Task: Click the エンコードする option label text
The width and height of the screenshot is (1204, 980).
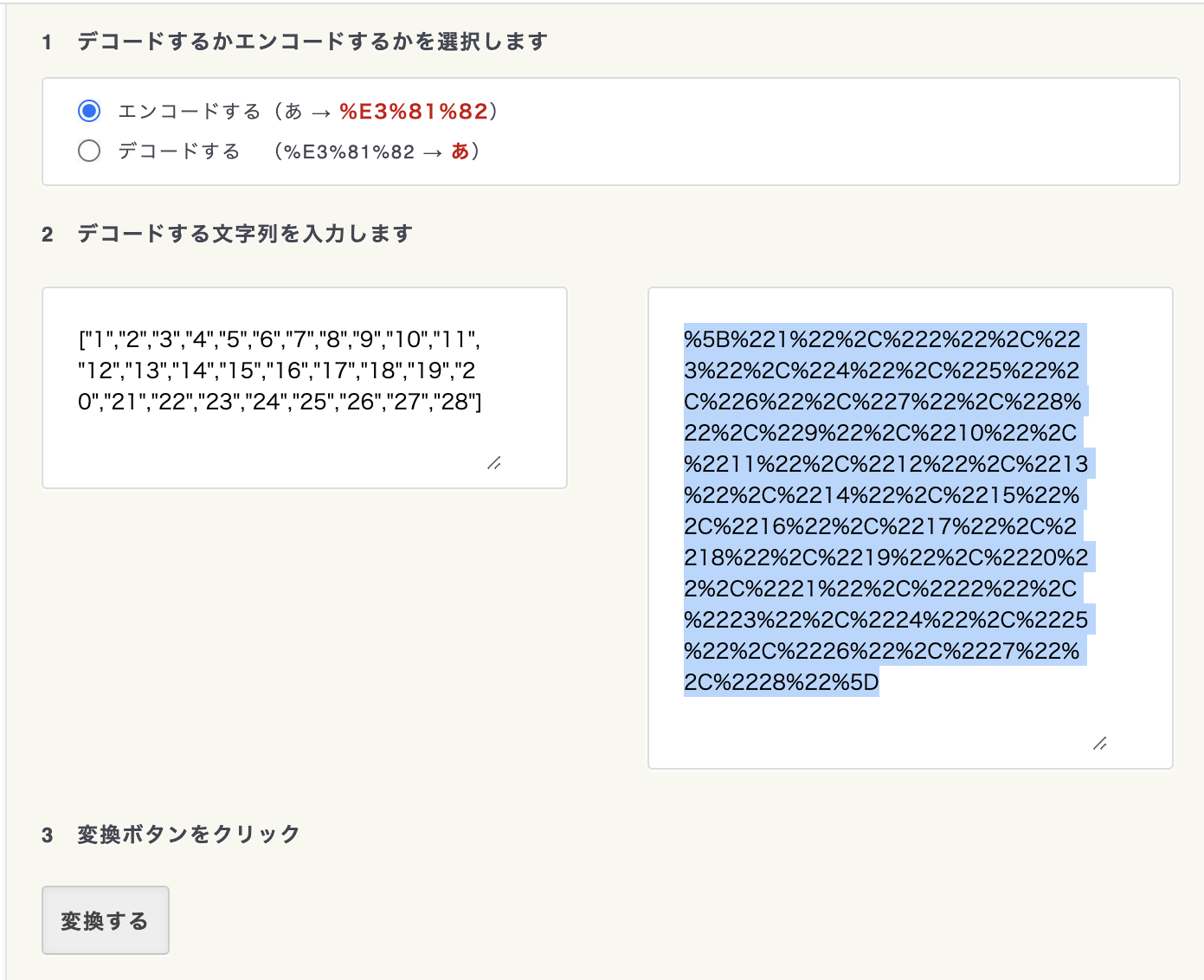Action: pos(189,111)
